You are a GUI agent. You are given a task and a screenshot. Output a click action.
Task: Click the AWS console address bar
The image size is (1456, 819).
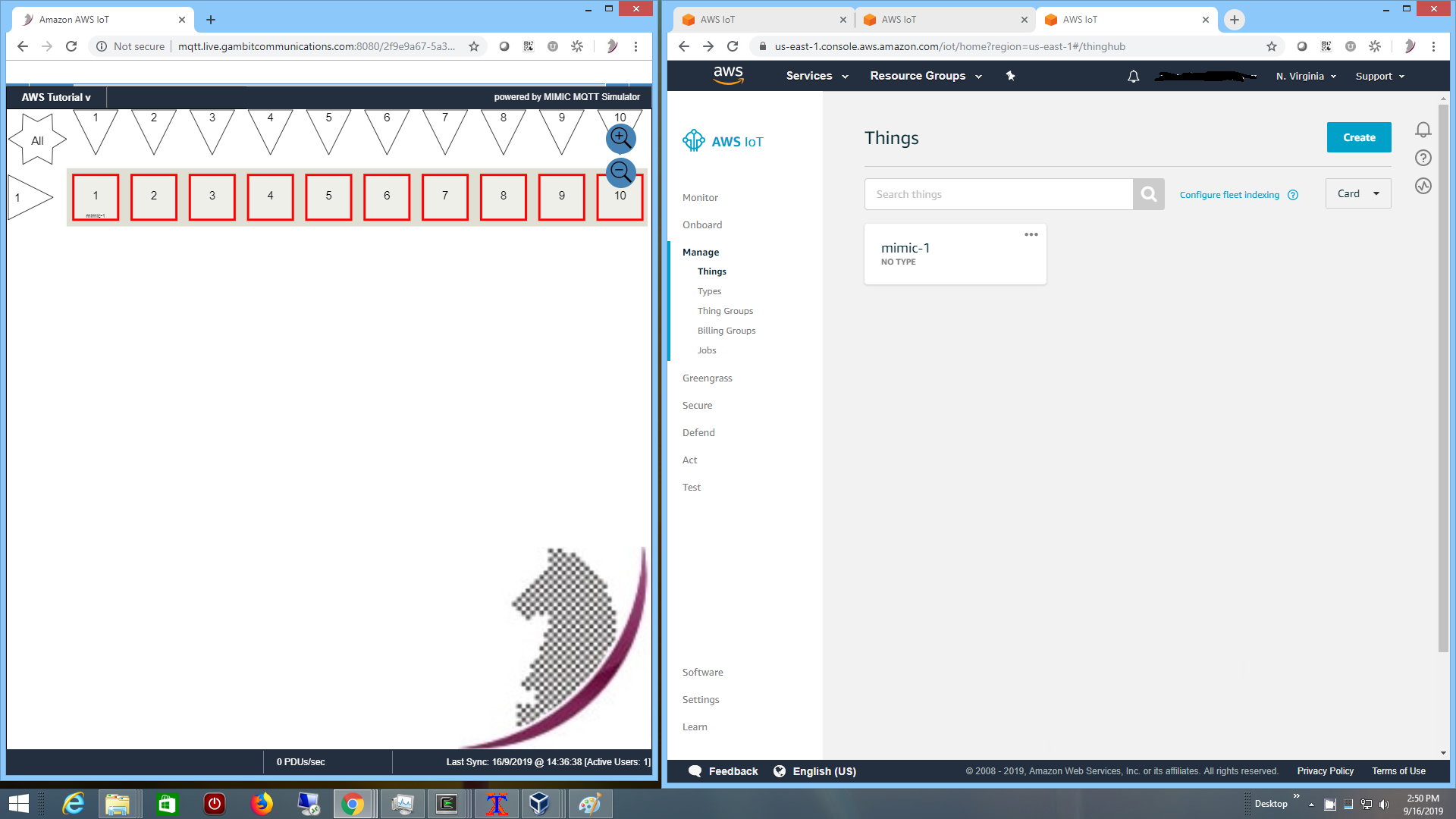pos(1016,46)
